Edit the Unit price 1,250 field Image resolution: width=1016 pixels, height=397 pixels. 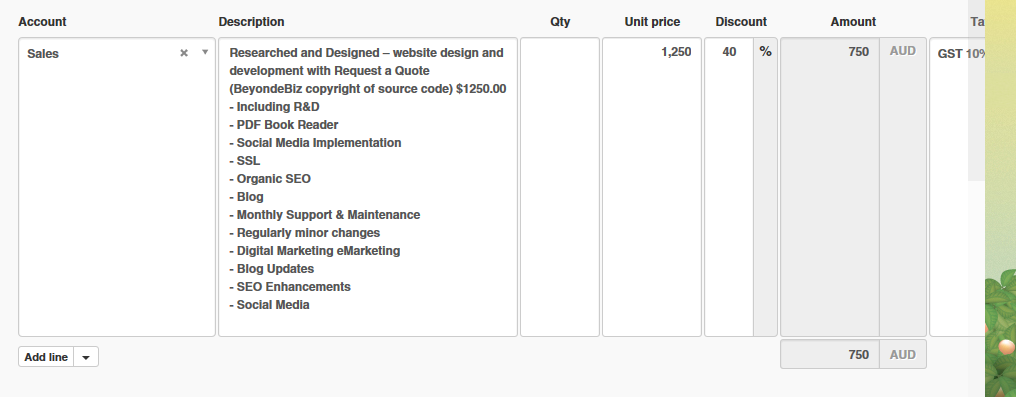pyautogui.click(x=652, y=187)
